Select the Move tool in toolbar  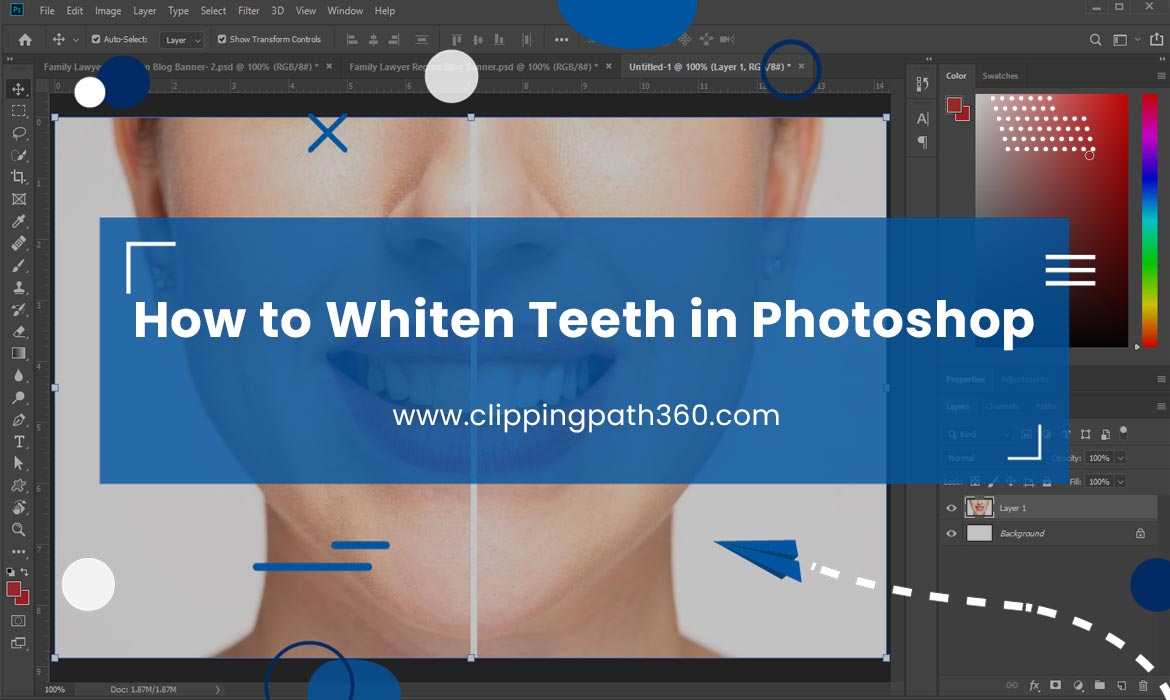(19, 89)
